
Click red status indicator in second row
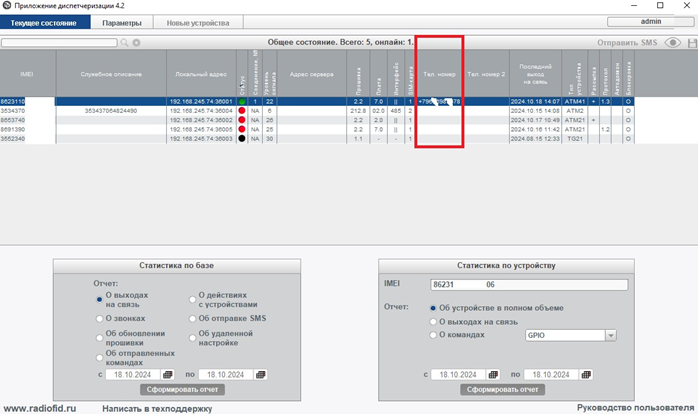coord(242,110)
